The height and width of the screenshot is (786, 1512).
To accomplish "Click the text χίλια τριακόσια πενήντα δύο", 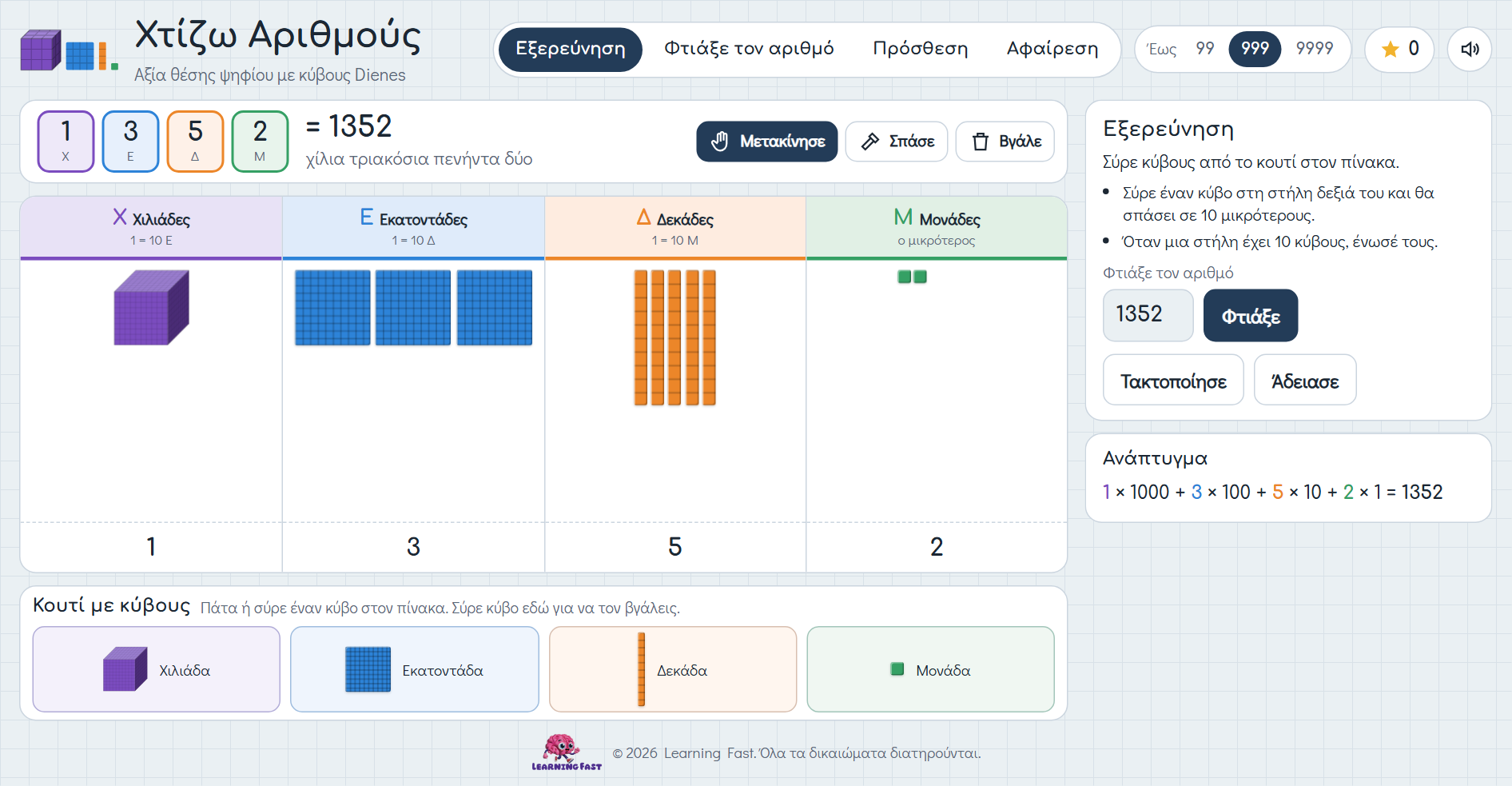I will point(419,159).
